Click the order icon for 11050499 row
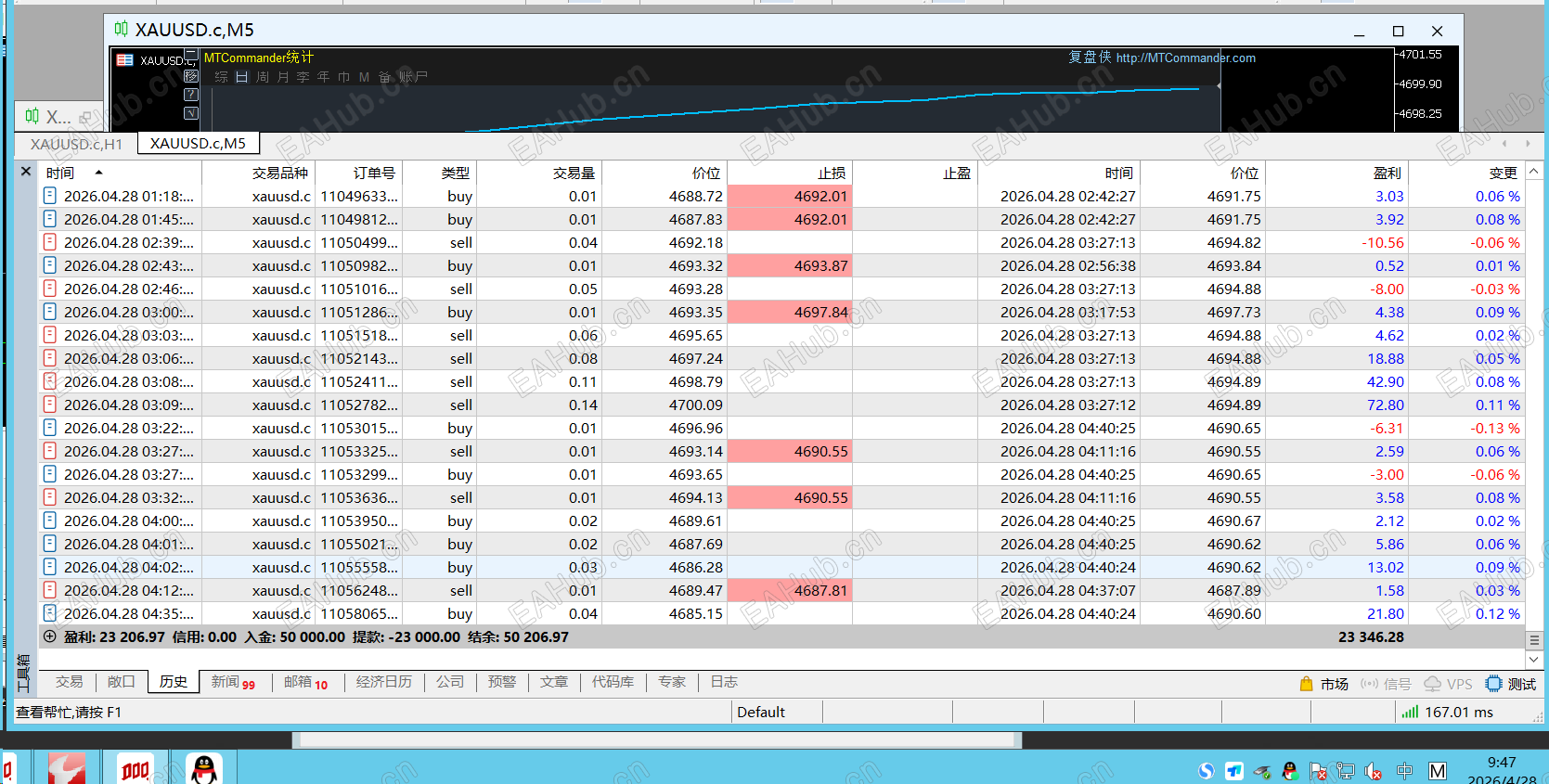Viewport: 1549px width, 784px height. [x=50, y=242]
